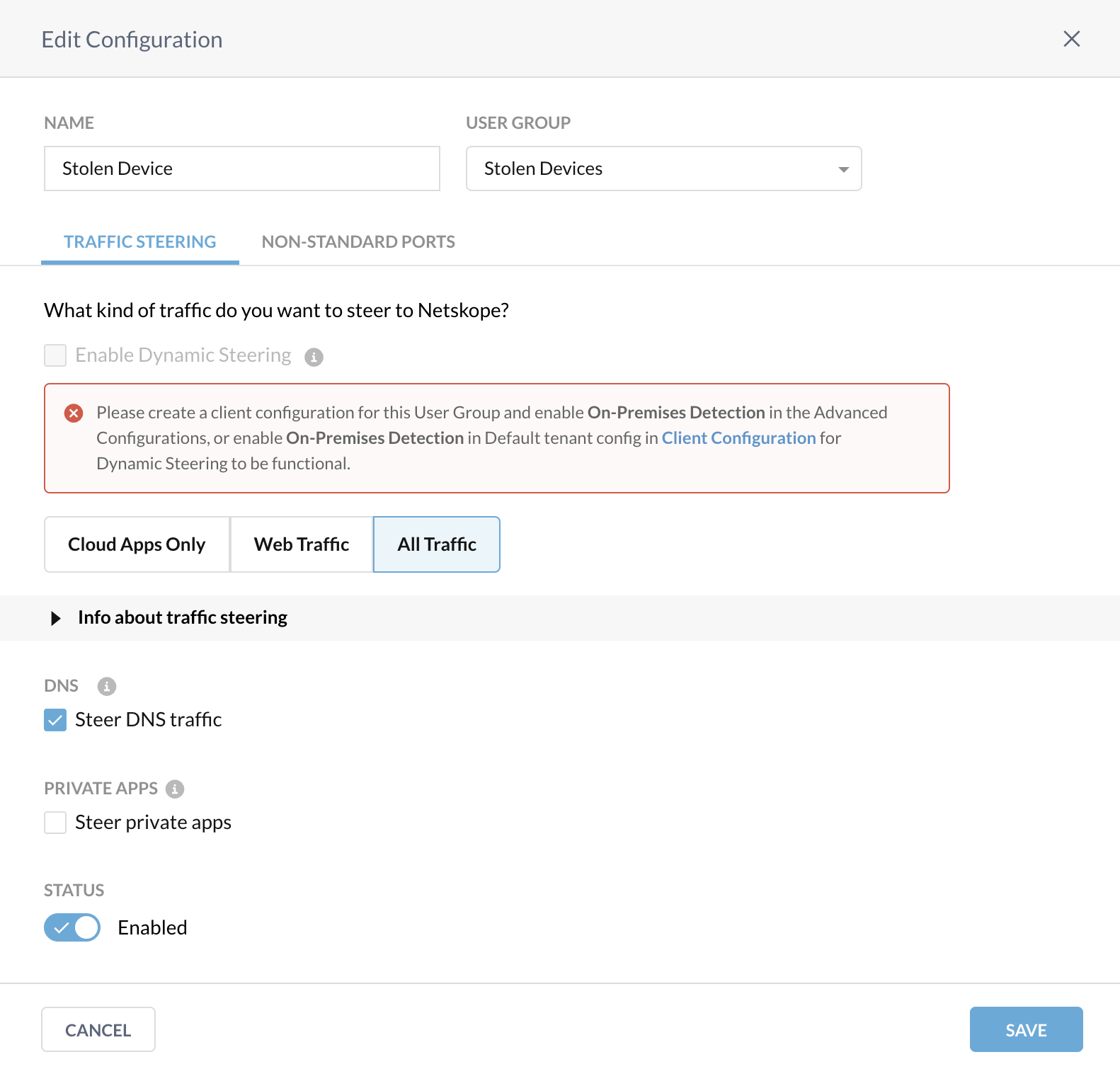Viewport: 1120px width, 1069px height.
Task: Click the Save button
Action: point(1026,1029)
